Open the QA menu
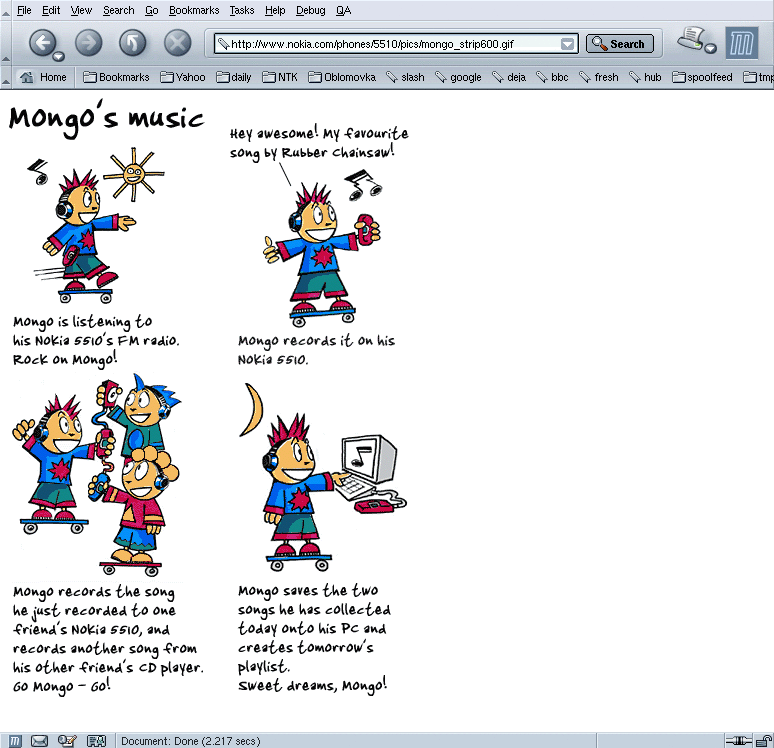 pos(344,10)
